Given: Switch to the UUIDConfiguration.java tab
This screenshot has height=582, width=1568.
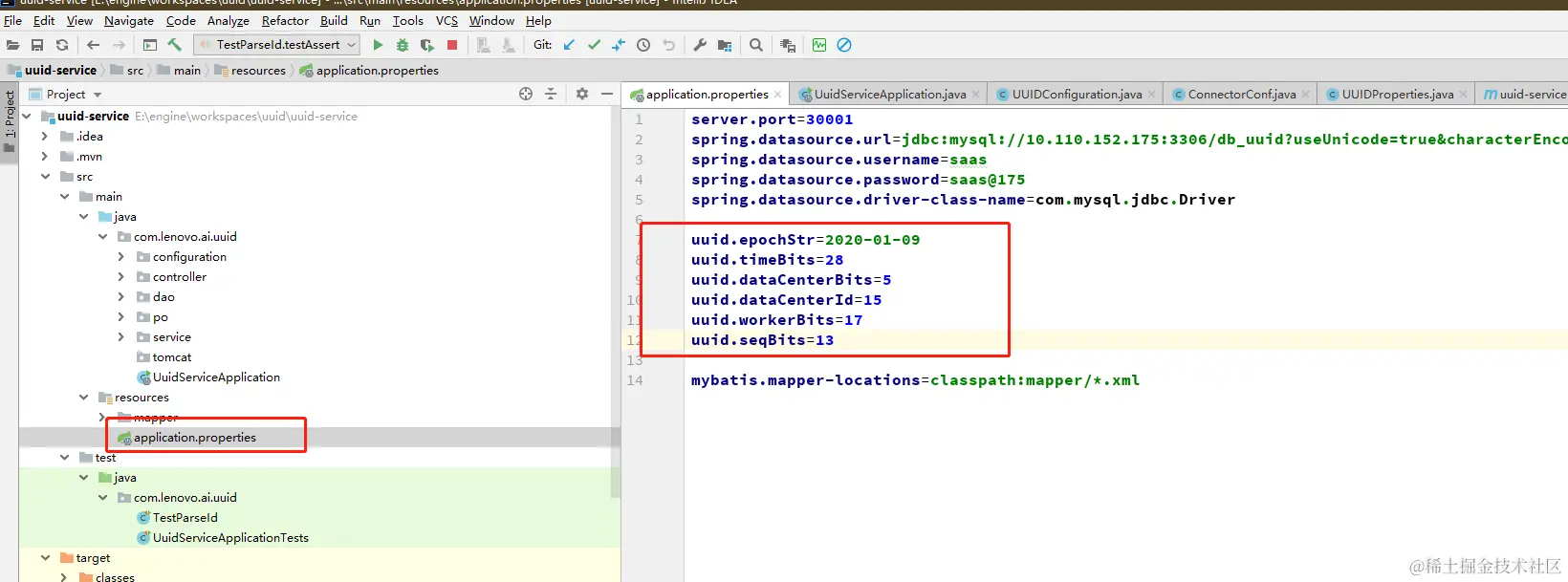Looking at the screenshot, I should [1077, 95].
